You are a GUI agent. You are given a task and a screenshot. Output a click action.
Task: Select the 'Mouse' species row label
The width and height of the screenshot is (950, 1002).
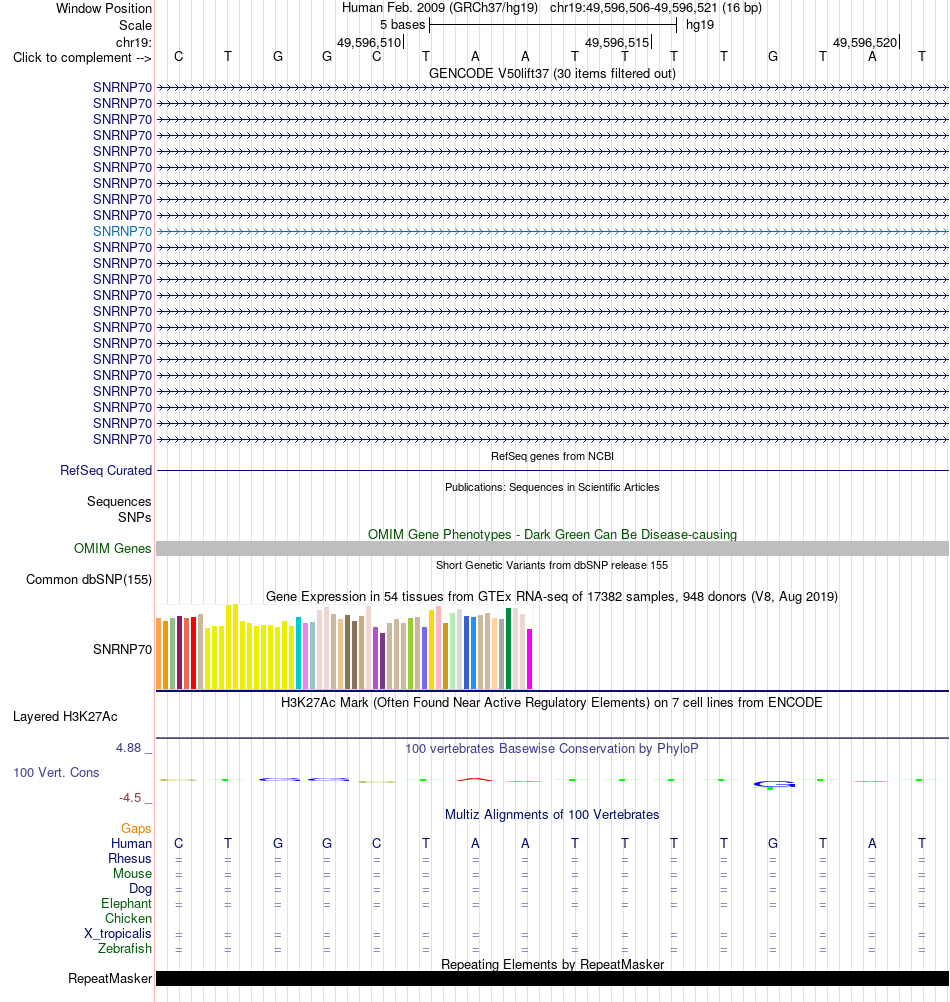pos(132,874)
